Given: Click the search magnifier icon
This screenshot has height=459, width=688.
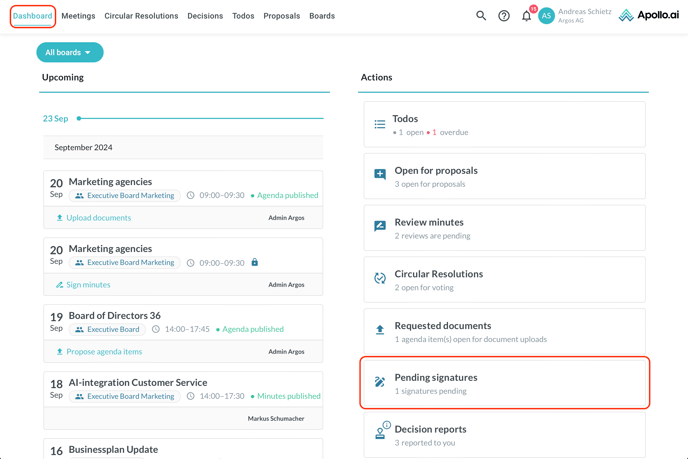Looking at the screenshot, I should (x=481, y=16).
